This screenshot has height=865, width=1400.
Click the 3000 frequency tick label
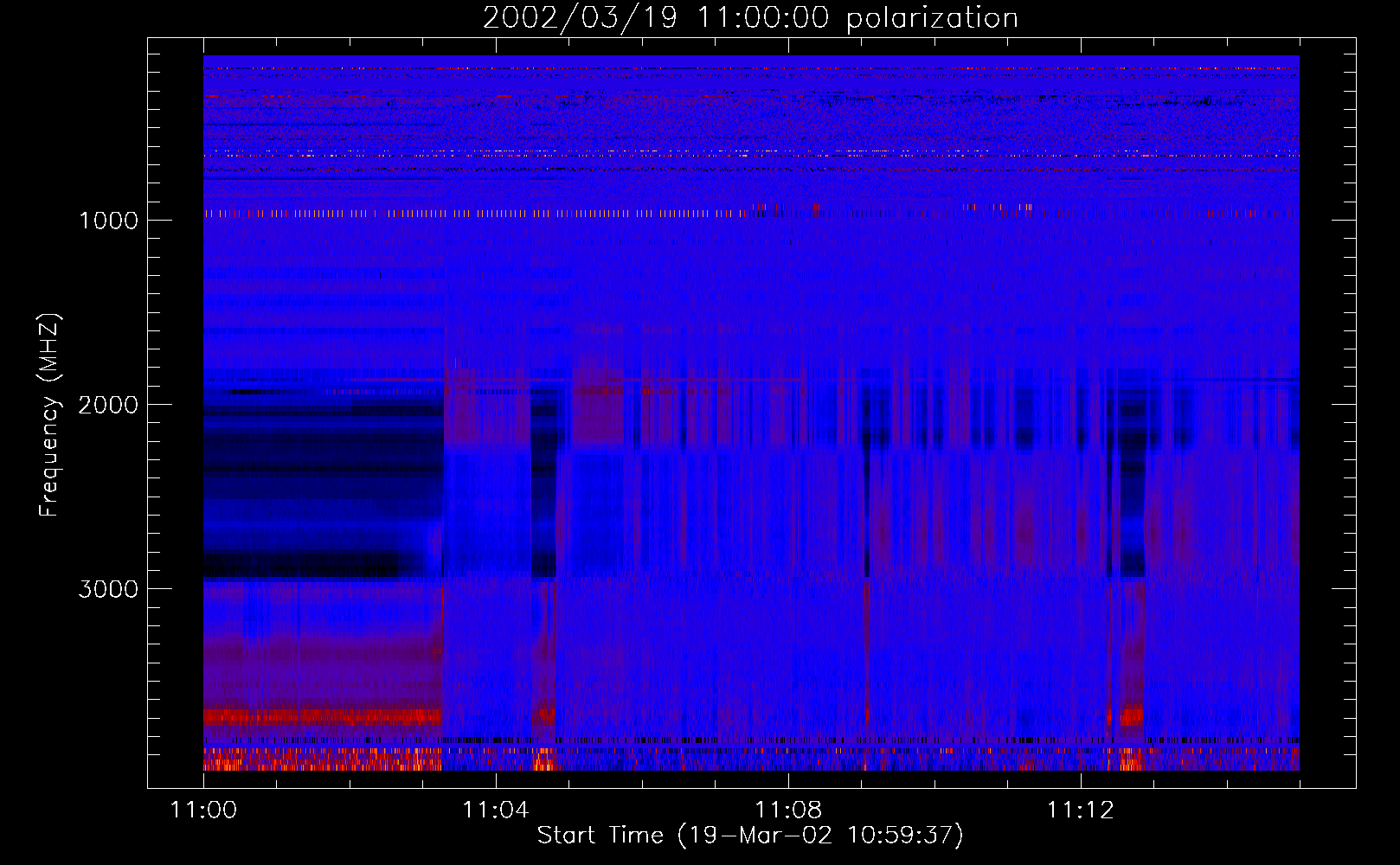point(108,589)
